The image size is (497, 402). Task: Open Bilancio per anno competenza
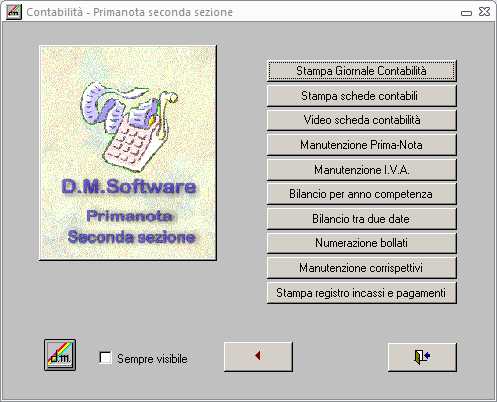[361, 194]
